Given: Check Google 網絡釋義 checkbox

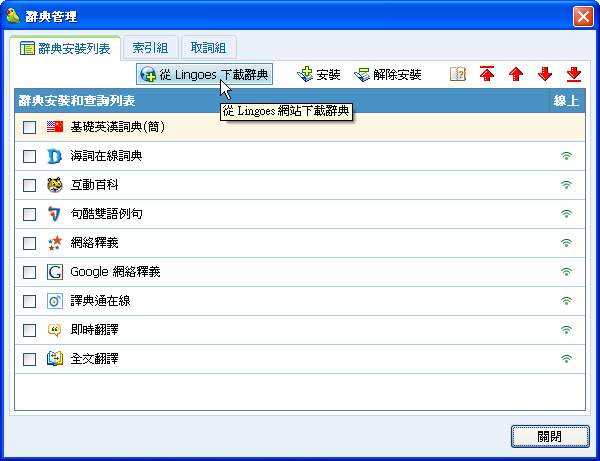Looking at the screenshot, I should click(x=29, y=272).
